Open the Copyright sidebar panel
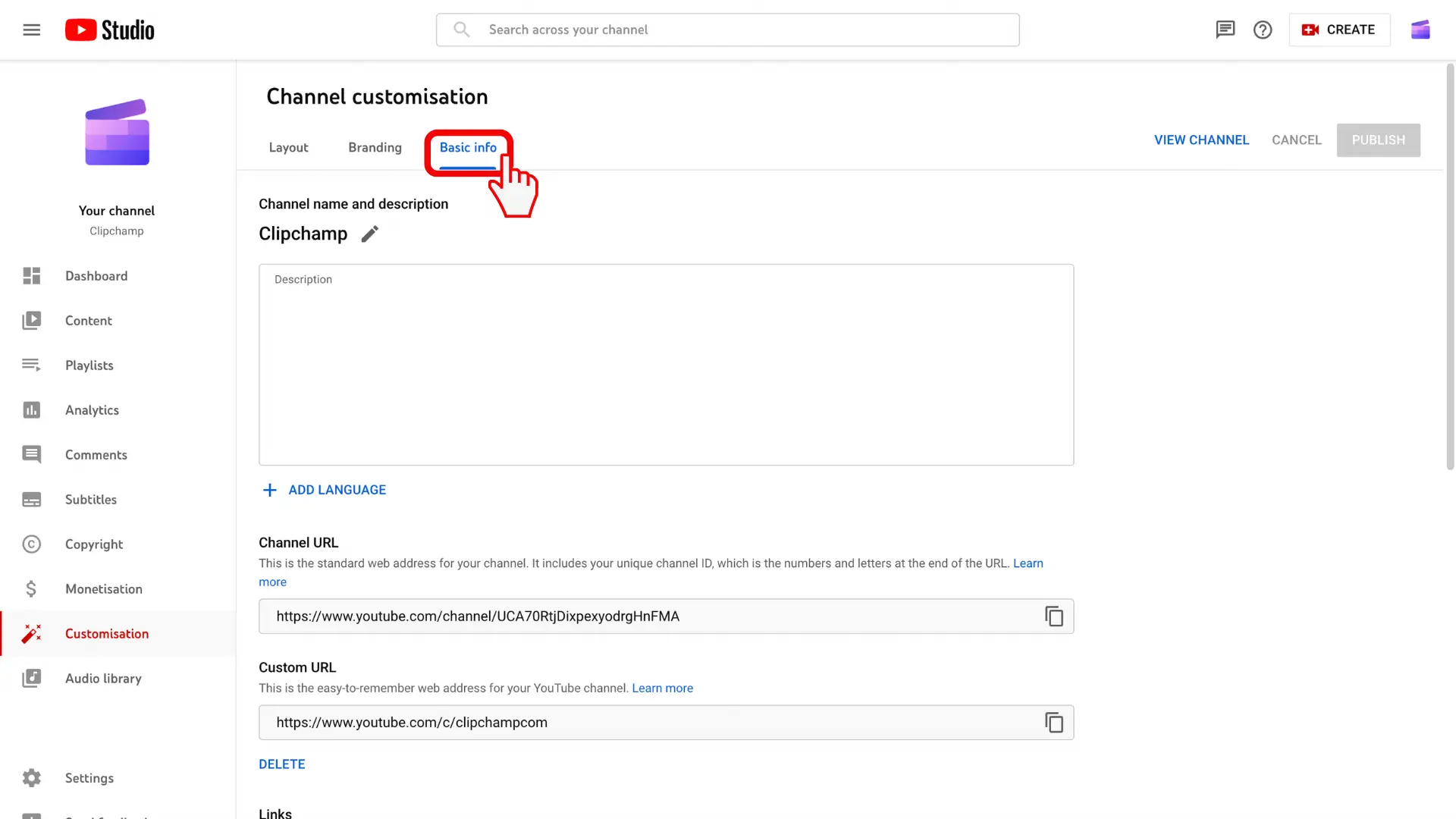 point(94,544)
